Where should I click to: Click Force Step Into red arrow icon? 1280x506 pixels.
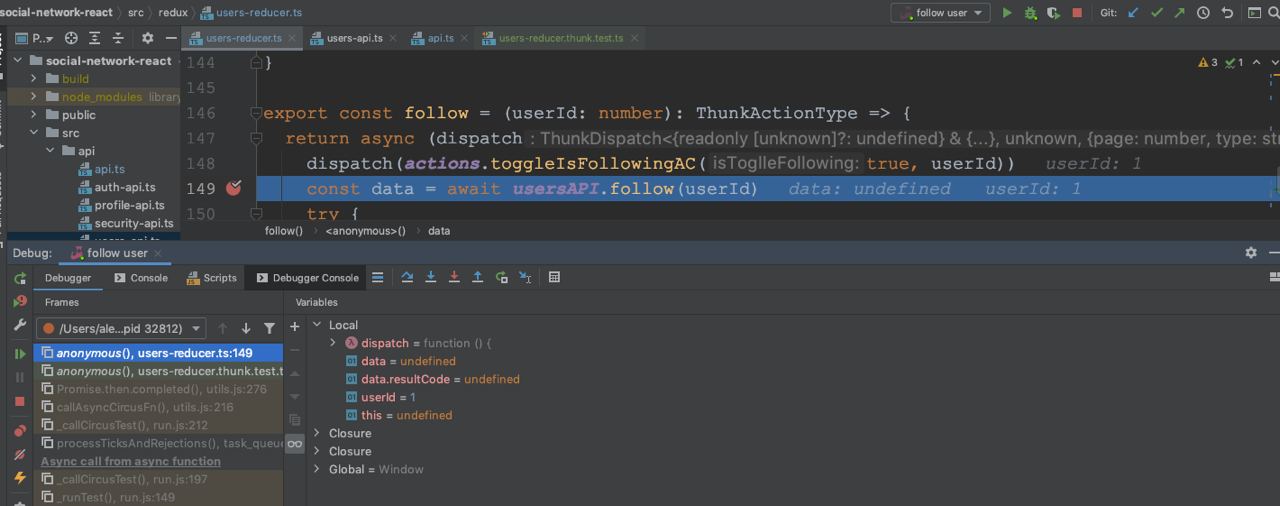point(454,277)
